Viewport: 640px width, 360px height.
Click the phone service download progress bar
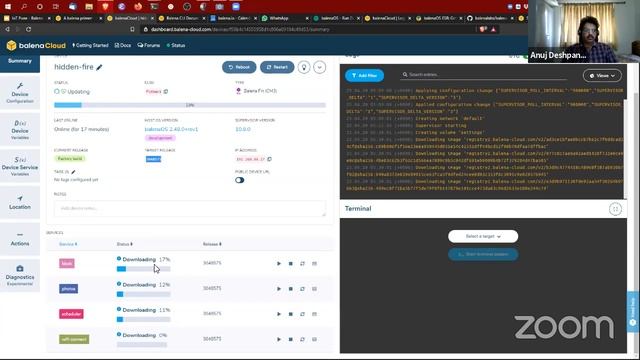[144, 294]
